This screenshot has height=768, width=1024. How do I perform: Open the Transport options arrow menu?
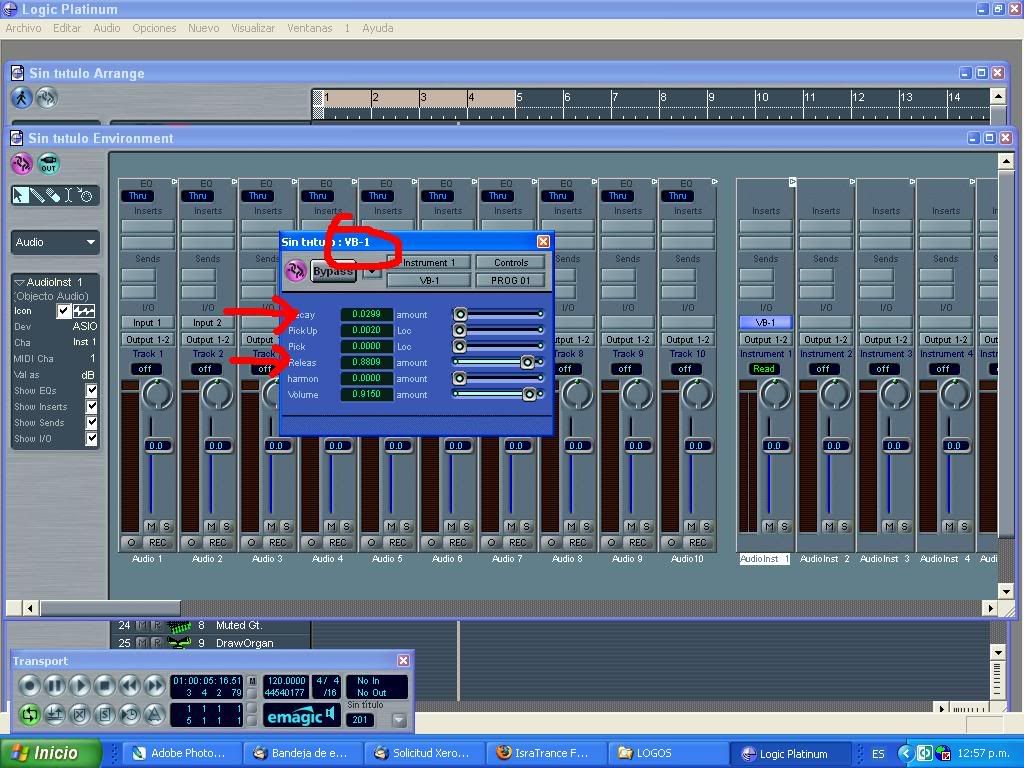coord(399,720)
